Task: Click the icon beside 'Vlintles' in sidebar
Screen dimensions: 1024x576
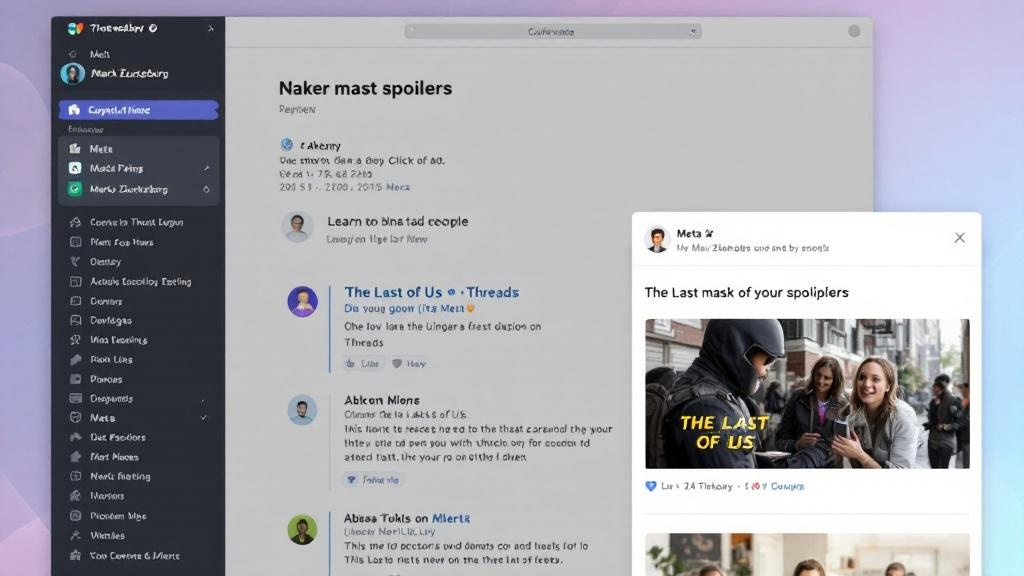Action: [75, 536]
